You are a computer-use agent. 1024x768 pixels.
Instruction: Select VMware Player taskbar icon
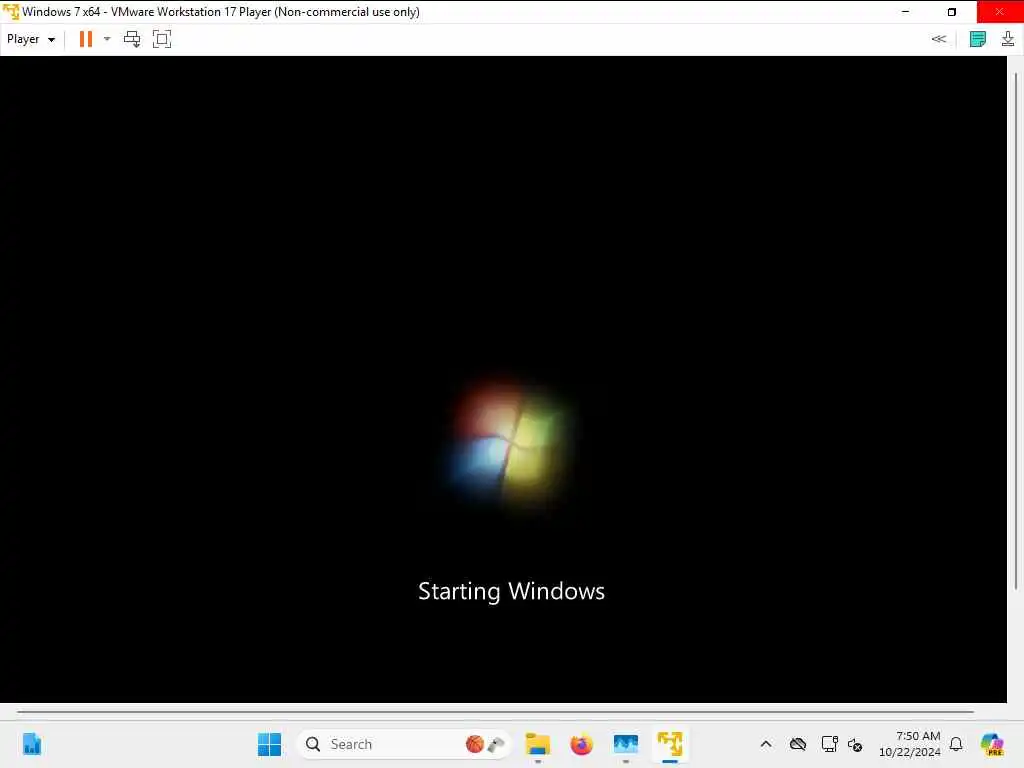tap(670, 744)
